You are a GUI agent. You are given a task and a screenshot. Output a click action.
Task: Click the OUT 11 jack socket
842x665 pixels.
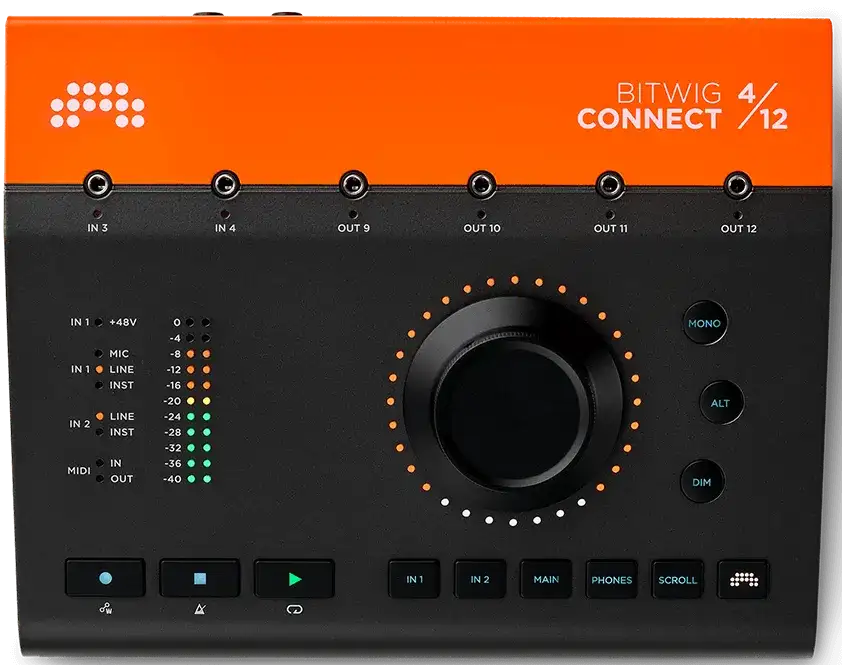click(610, 186)
